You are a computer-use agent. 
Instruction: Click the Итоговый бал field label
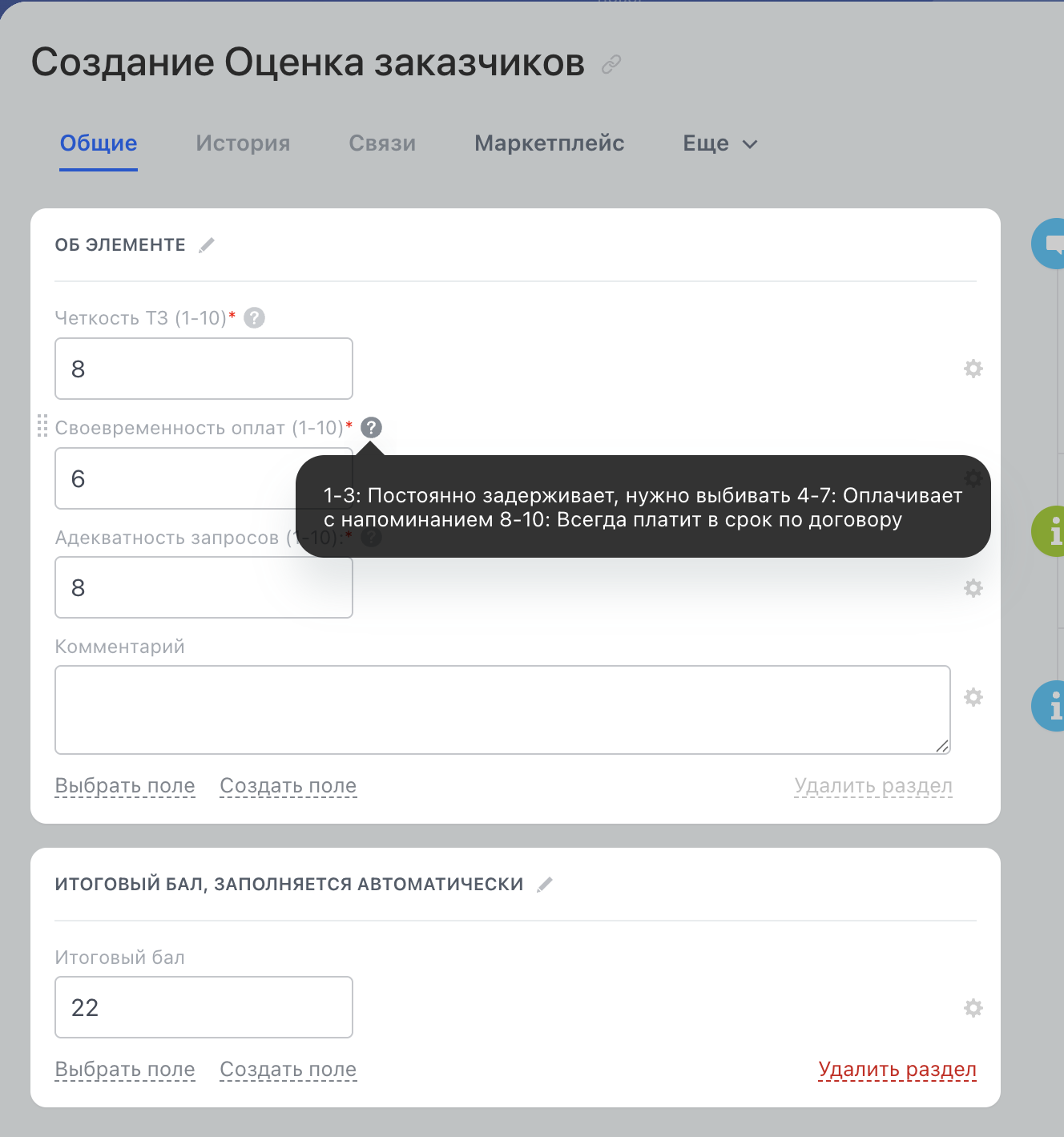tap(119, 958)
